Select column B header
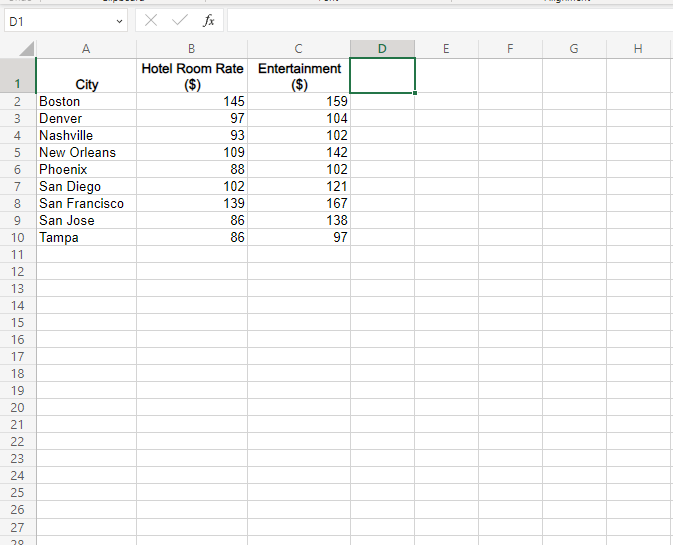This screenshot has width=673, height=545. pos(192,48)
